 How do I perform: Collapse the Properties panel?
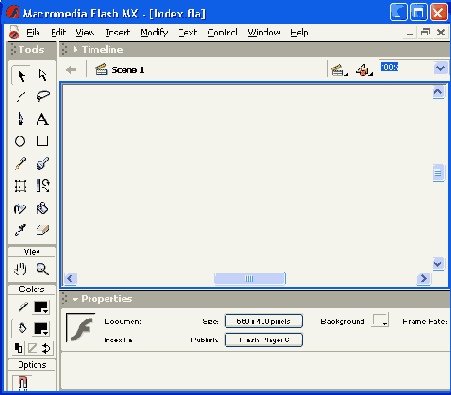click(x=75, y=299)
